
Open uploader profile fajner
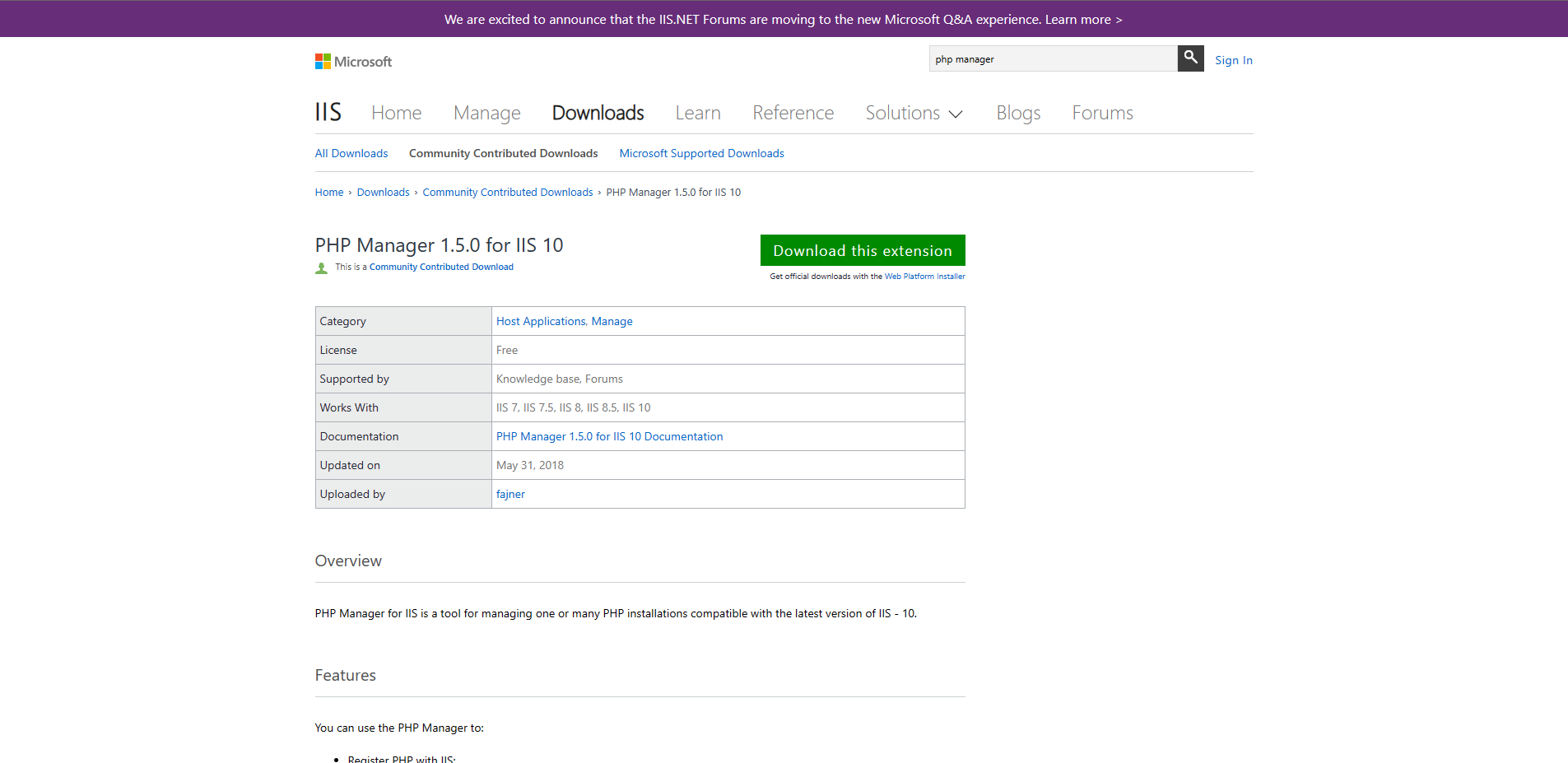(510, 494)
